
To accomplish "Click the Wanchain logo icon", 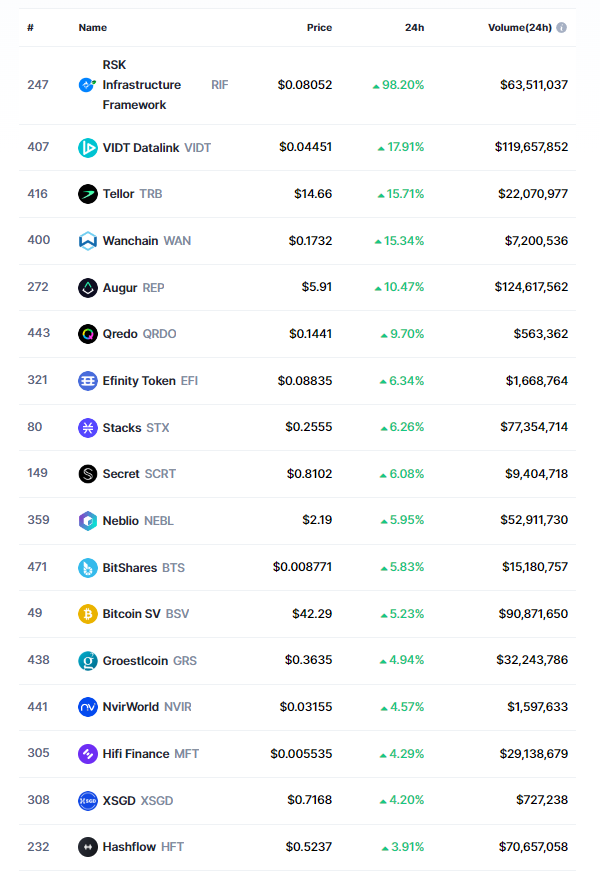I will tap(88, 241).
